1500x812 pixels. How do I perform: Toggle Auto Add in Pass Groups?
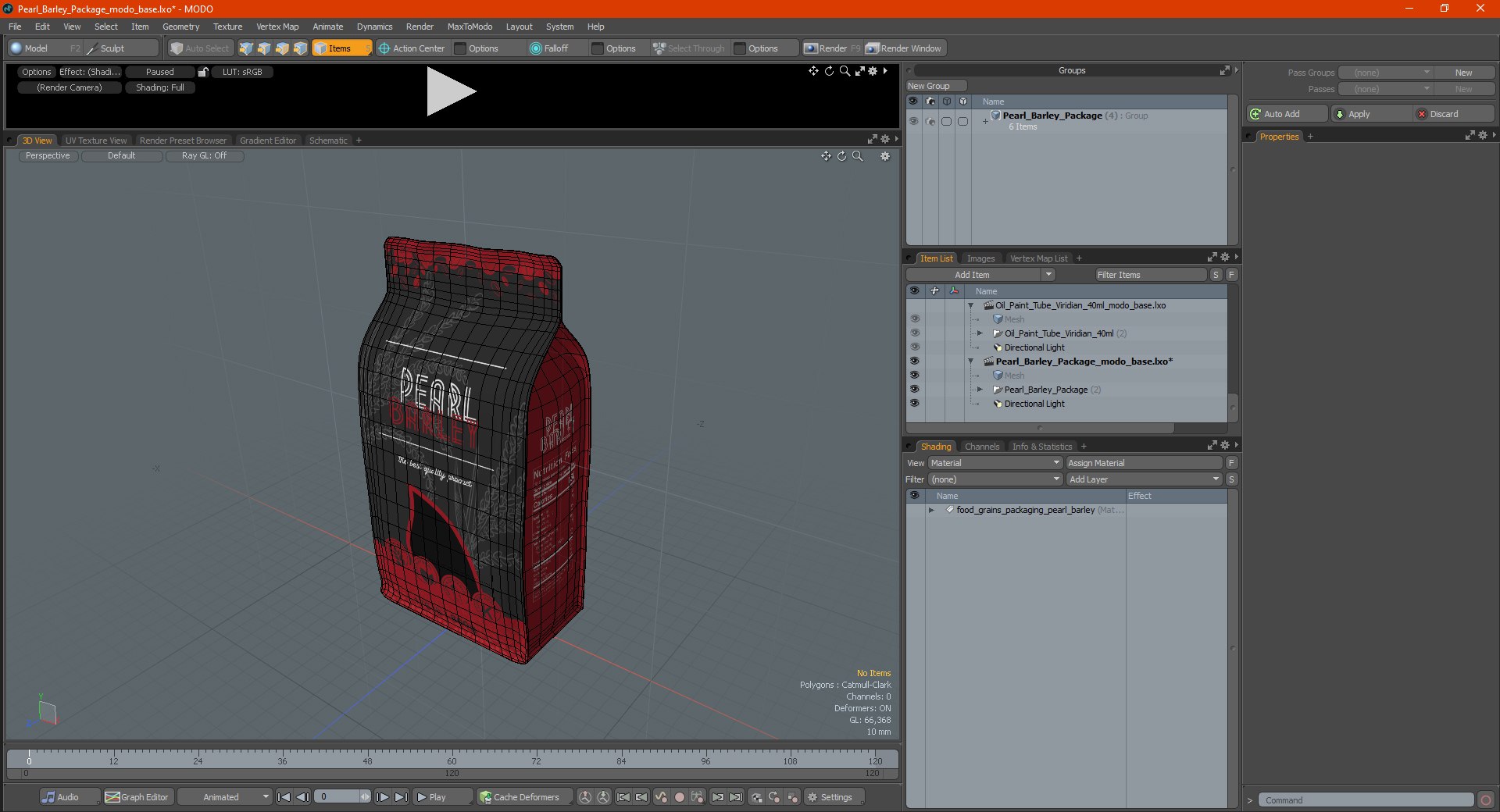1287,114
